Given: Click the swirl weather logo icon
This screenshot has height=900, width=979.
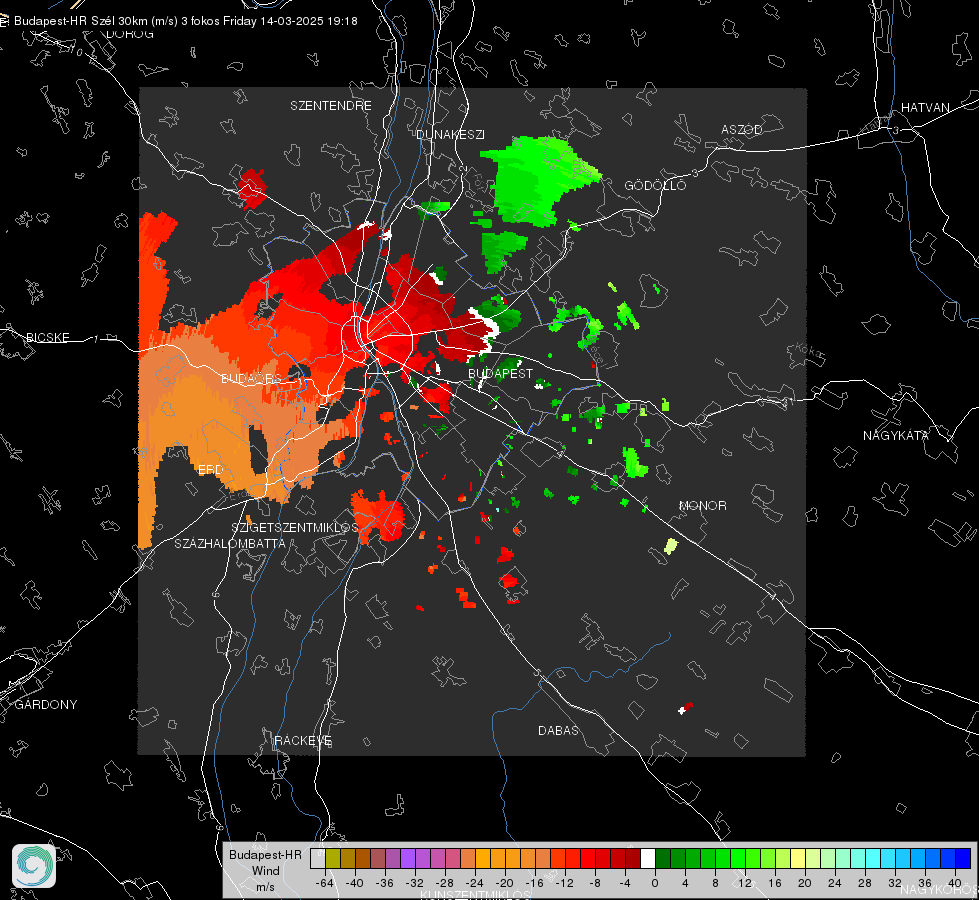Looking at the screenshot, I should click(x=34, y=866).
